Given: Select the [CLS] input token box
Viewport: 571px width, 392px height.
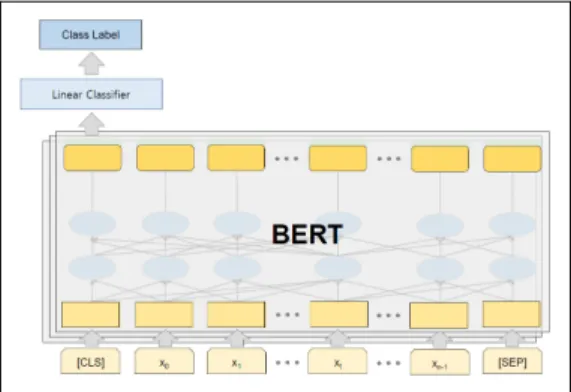Looking at the screenshot, I should click(x=90, y=361).
